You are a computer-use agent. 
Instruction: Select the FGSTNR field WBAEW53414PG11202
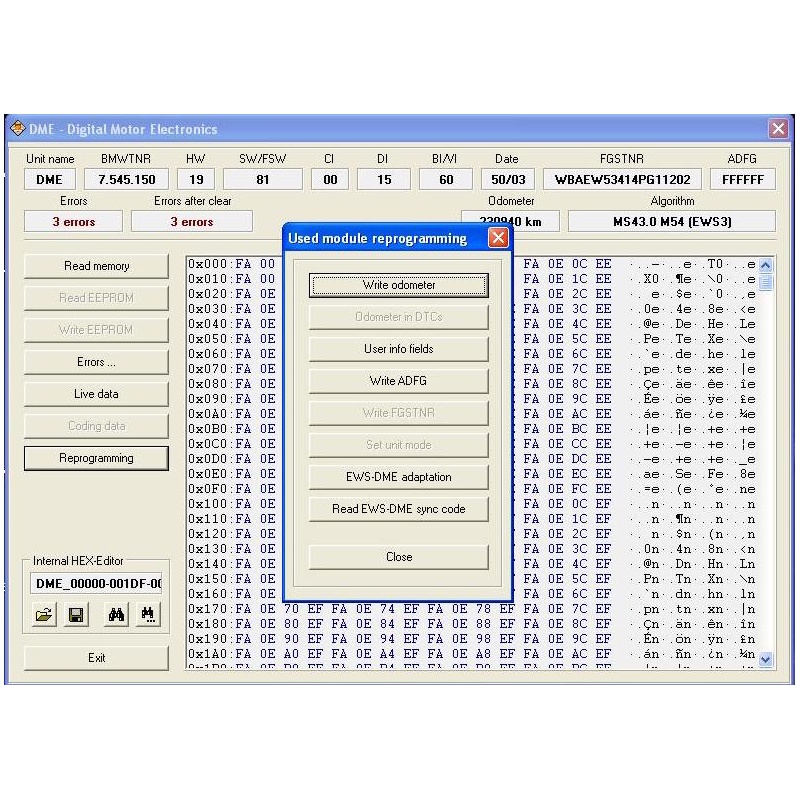pyautogui.click(x=622, y=180)
